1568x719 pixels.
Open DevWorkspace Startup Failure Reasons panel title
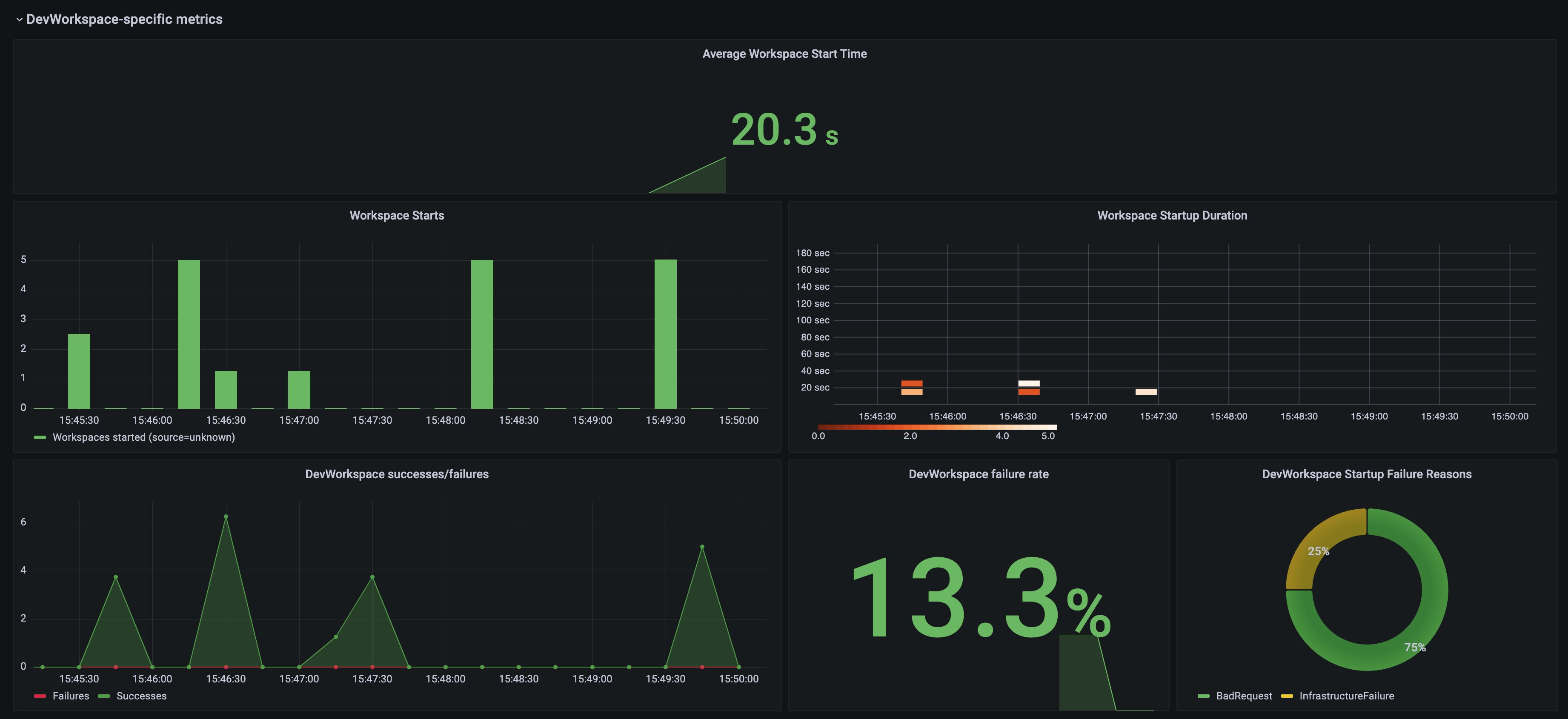[1367, 474]
